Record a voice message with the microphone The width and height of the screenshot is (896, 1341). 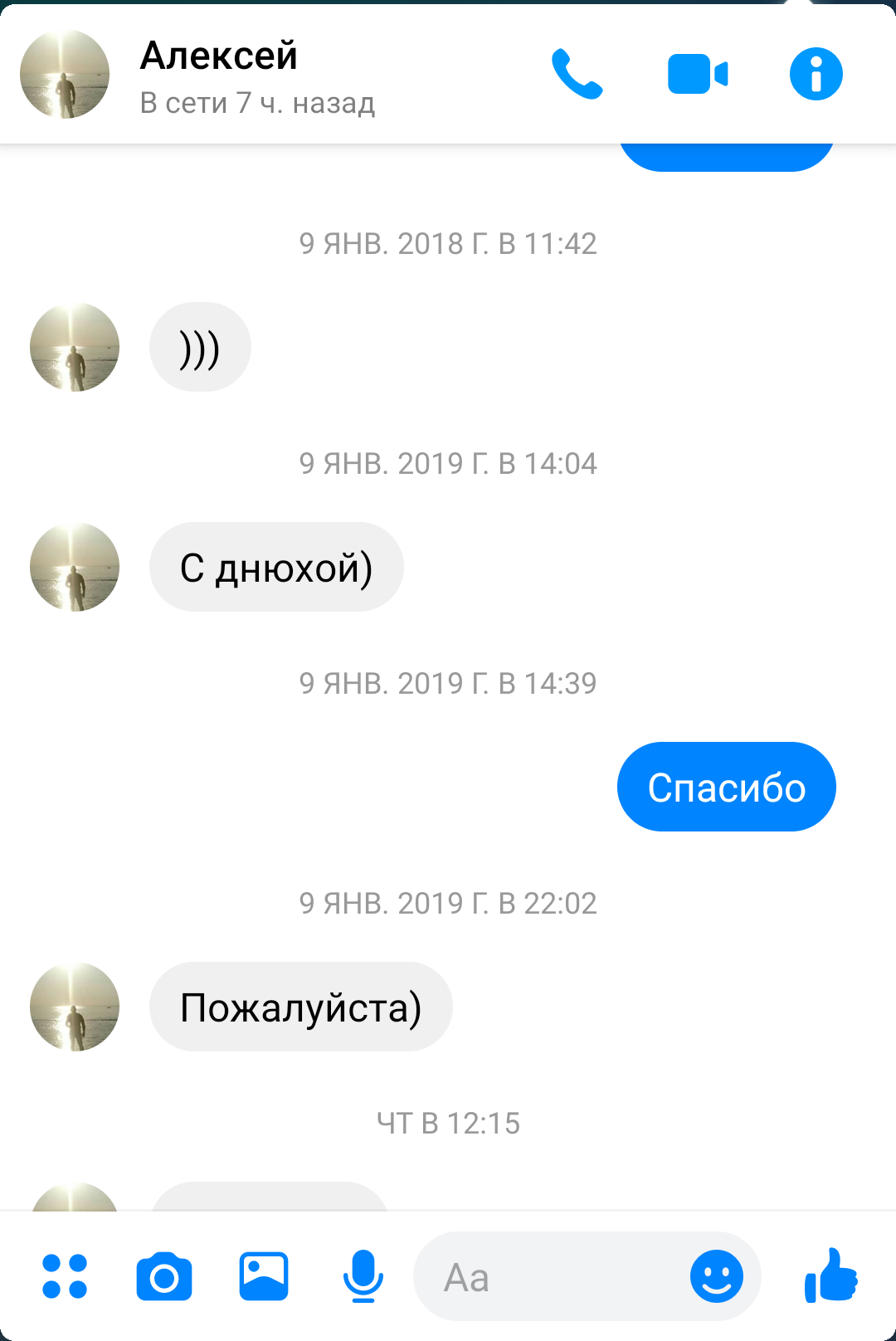tap(363, 1276)
